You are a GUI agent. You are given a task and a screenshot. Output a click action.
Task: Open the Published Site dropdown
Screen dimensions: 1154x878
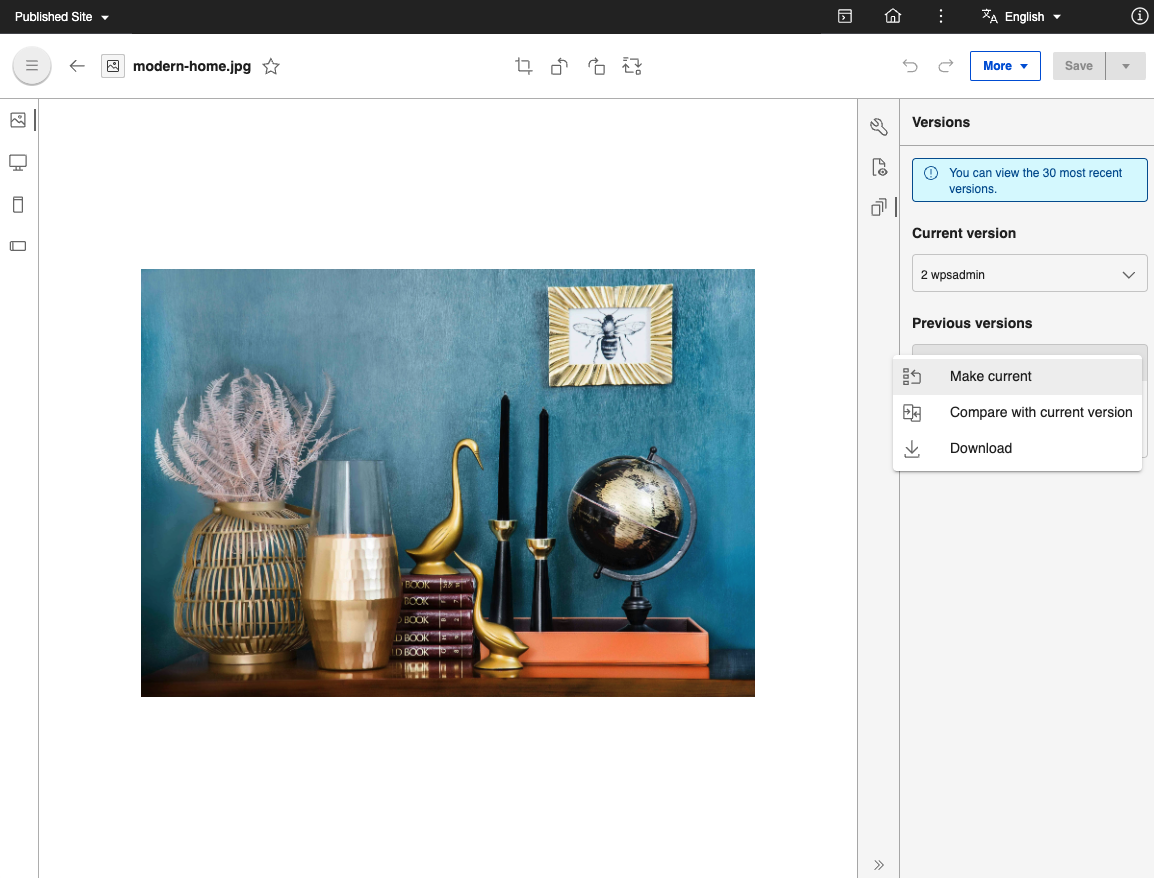[x=62, y=17]
